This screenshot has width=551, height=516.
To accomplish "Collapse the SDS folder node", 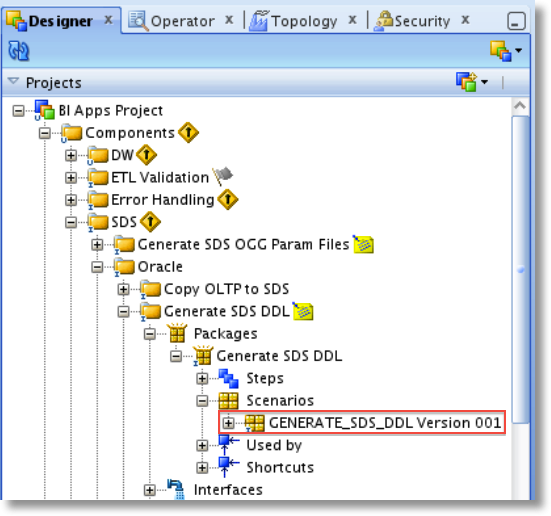I will 71,222.
